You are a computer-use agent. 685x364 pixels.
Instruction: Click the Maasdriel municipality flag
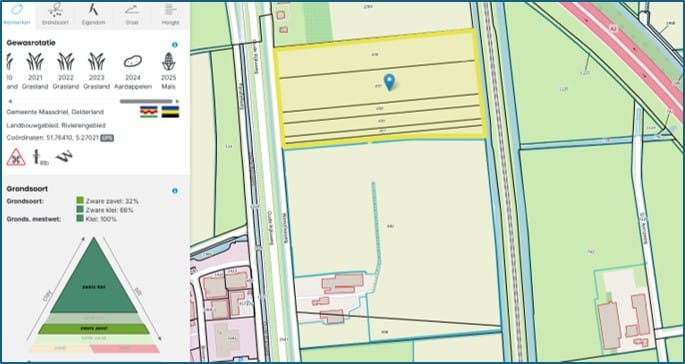(149, 111)
